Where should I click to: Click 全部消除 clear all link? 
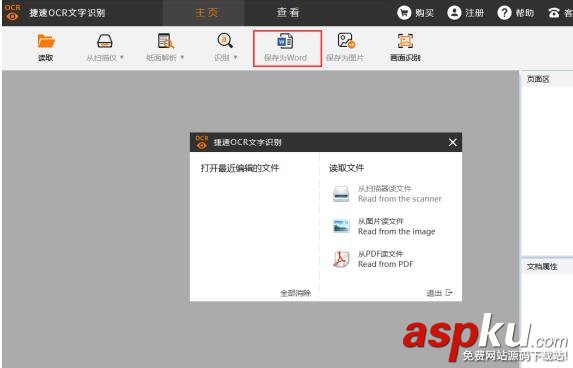(x=295, y=293)
